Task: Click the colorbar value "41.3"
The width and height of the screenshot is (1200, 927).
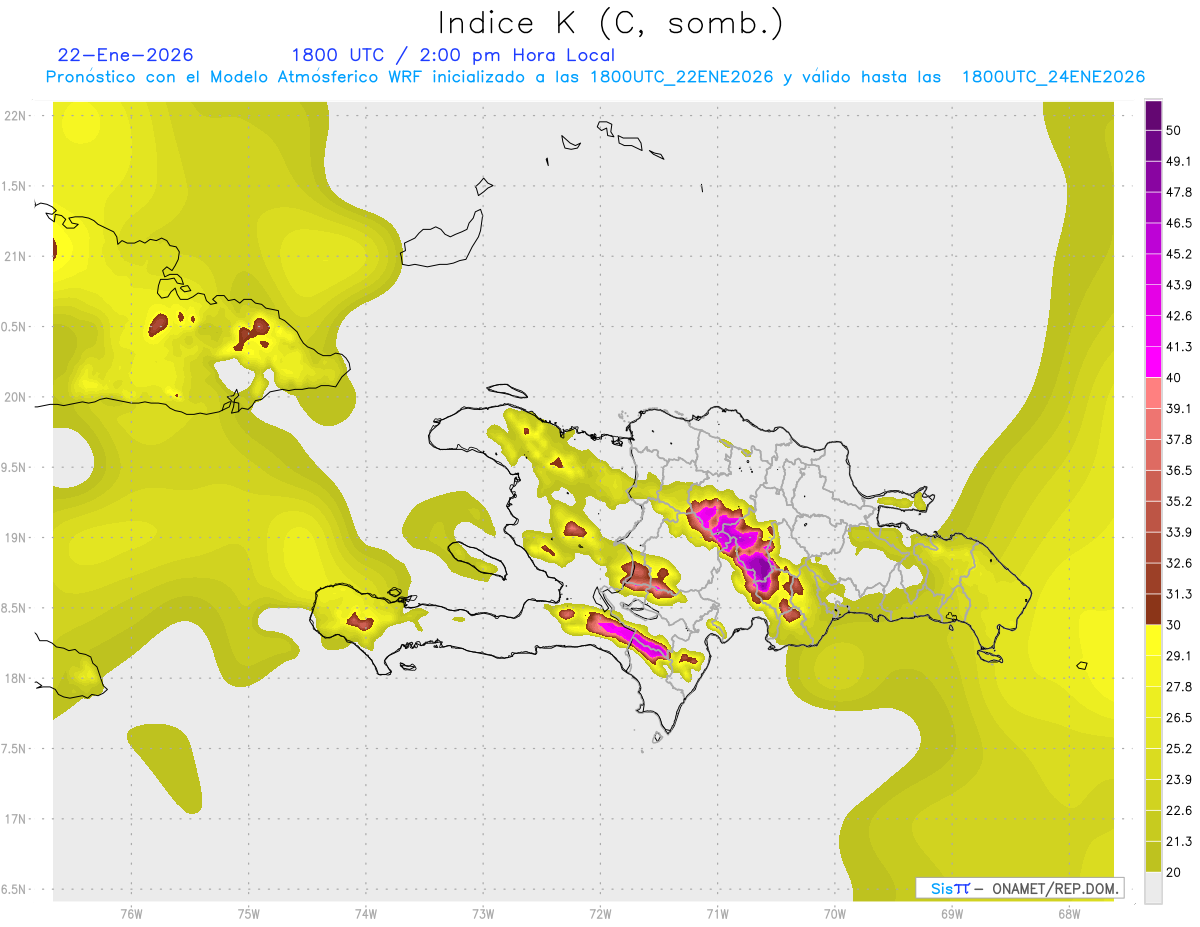Action: (x=1179, y=347)
